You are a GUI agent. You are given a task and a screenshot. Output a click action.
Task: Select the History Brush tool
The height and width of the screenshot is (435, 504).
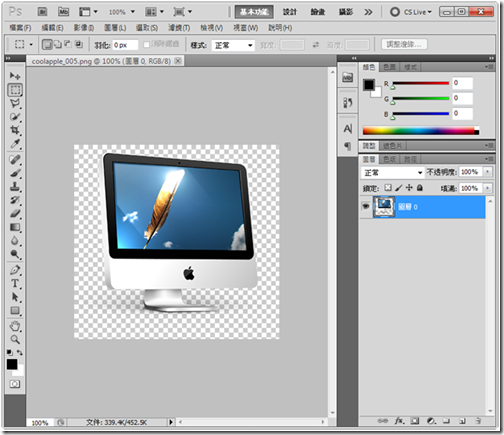tap(15, 200)
